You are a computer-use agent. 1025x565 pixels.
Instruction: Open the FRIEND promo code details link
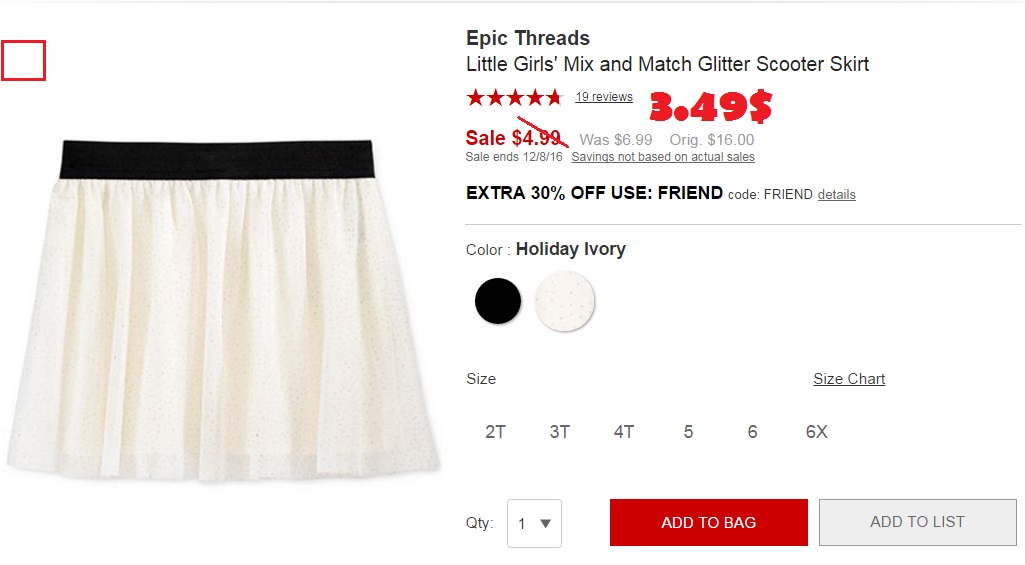(836, 195)
